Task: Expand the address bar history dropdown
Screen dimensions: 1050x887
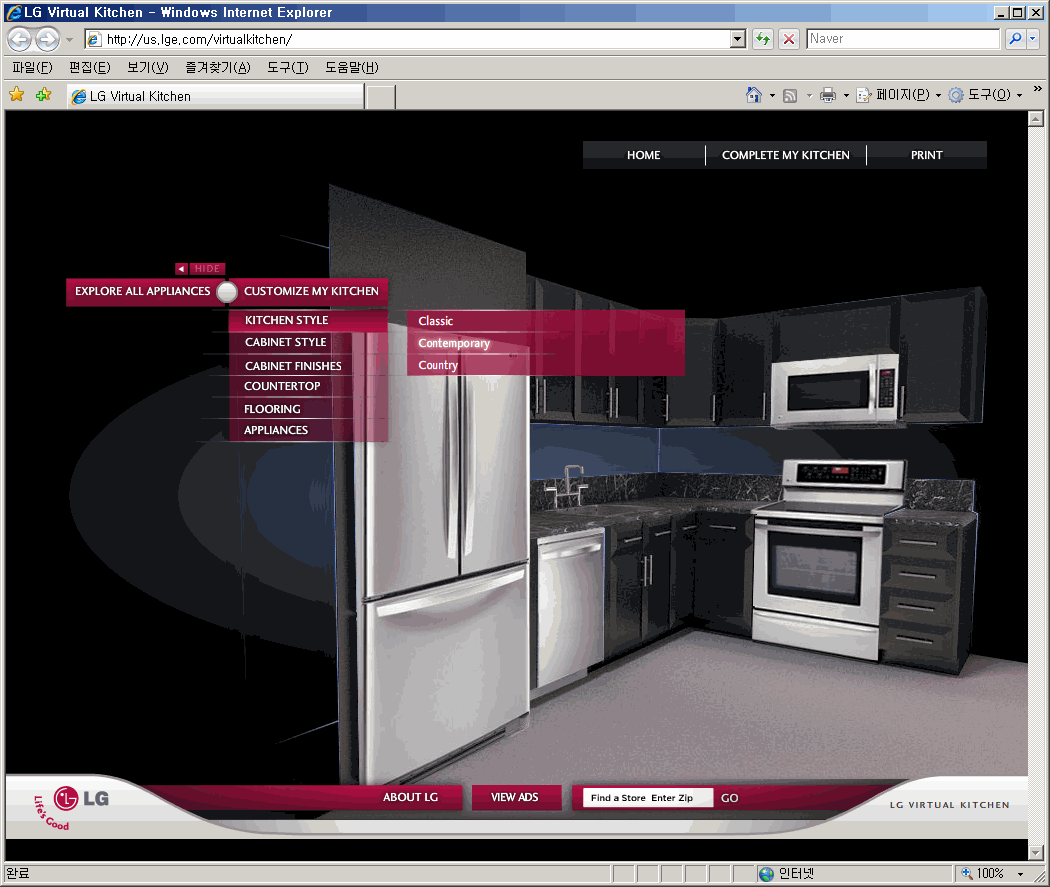Action: pyautogui.click(x=738, y=39)
